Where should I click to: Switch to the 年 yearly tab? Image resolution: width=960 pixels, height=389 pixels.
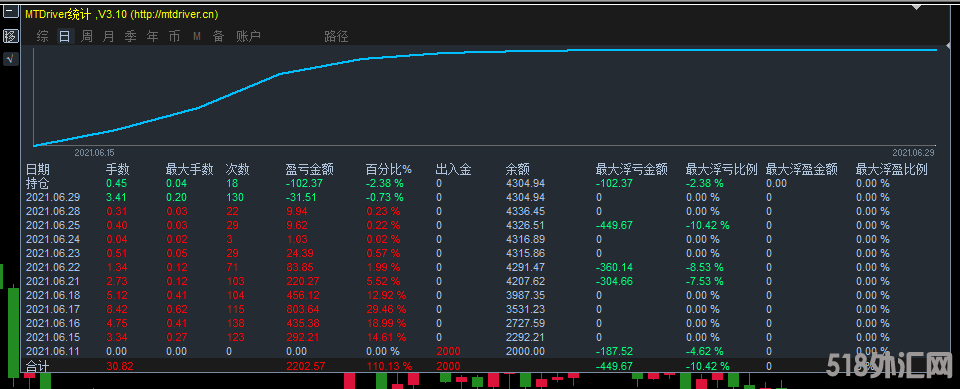click(x=152, y=36)
